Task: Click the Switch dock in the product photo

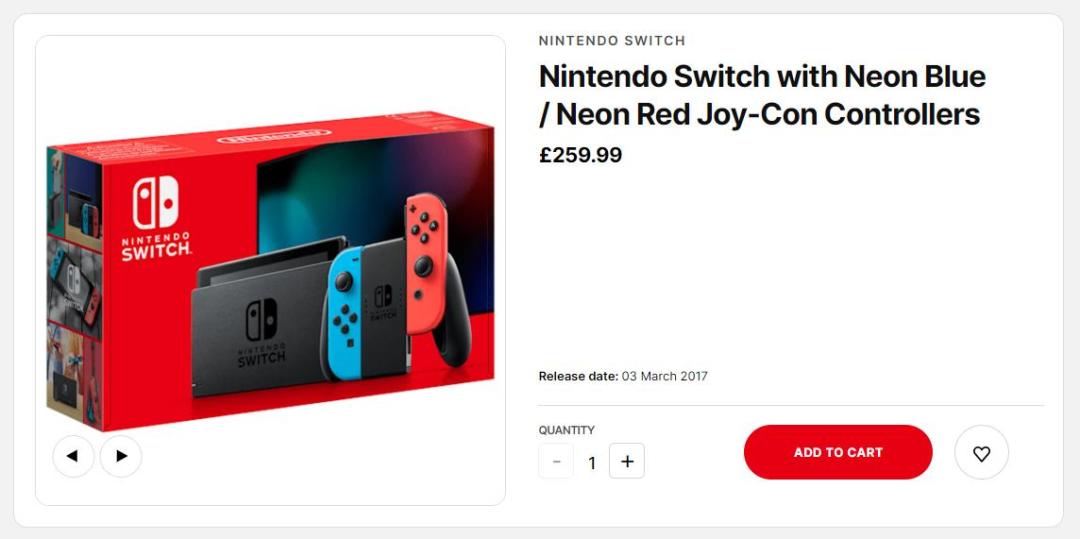Action: [258, 330]
